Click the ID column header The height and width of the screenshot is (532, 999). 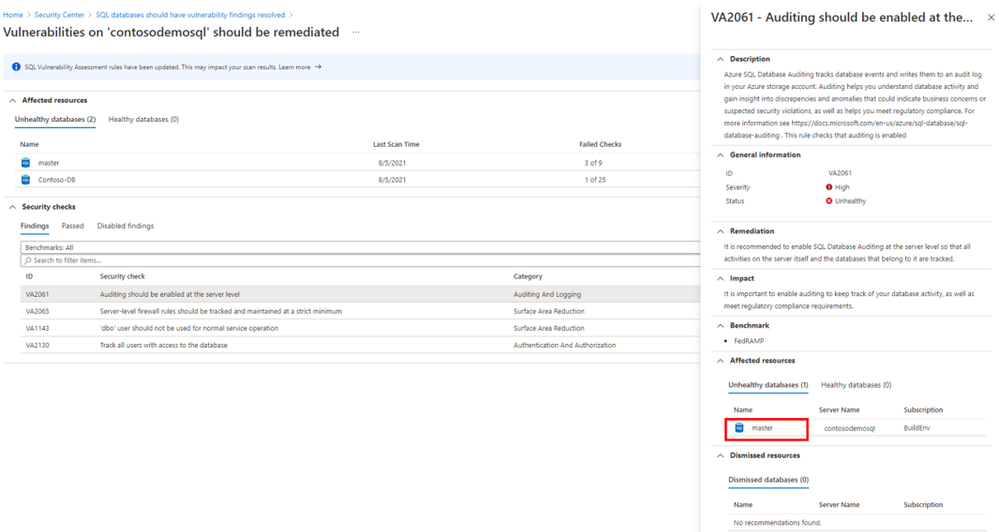[x=29, y=277]
